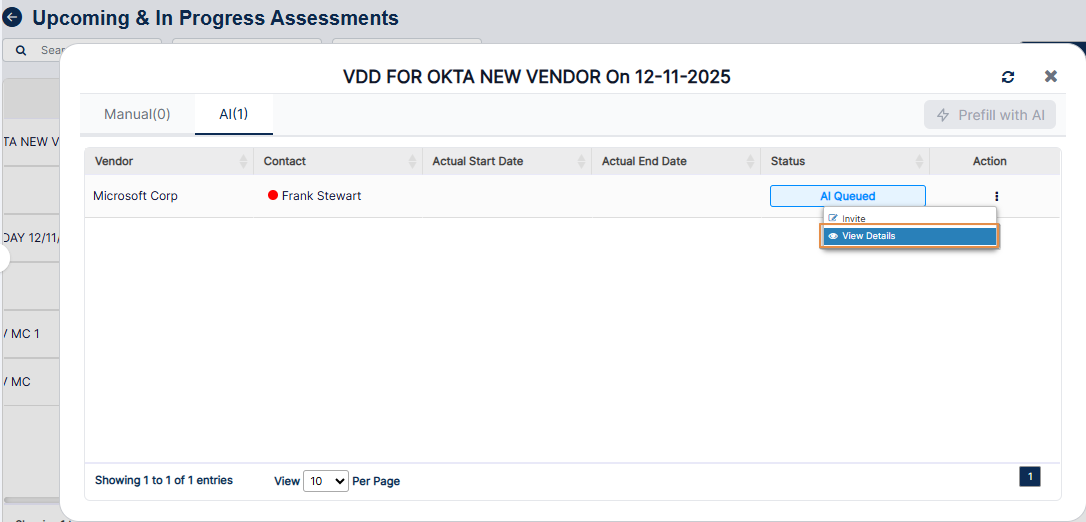Click the Prefill with AI button

pos(990,115)
